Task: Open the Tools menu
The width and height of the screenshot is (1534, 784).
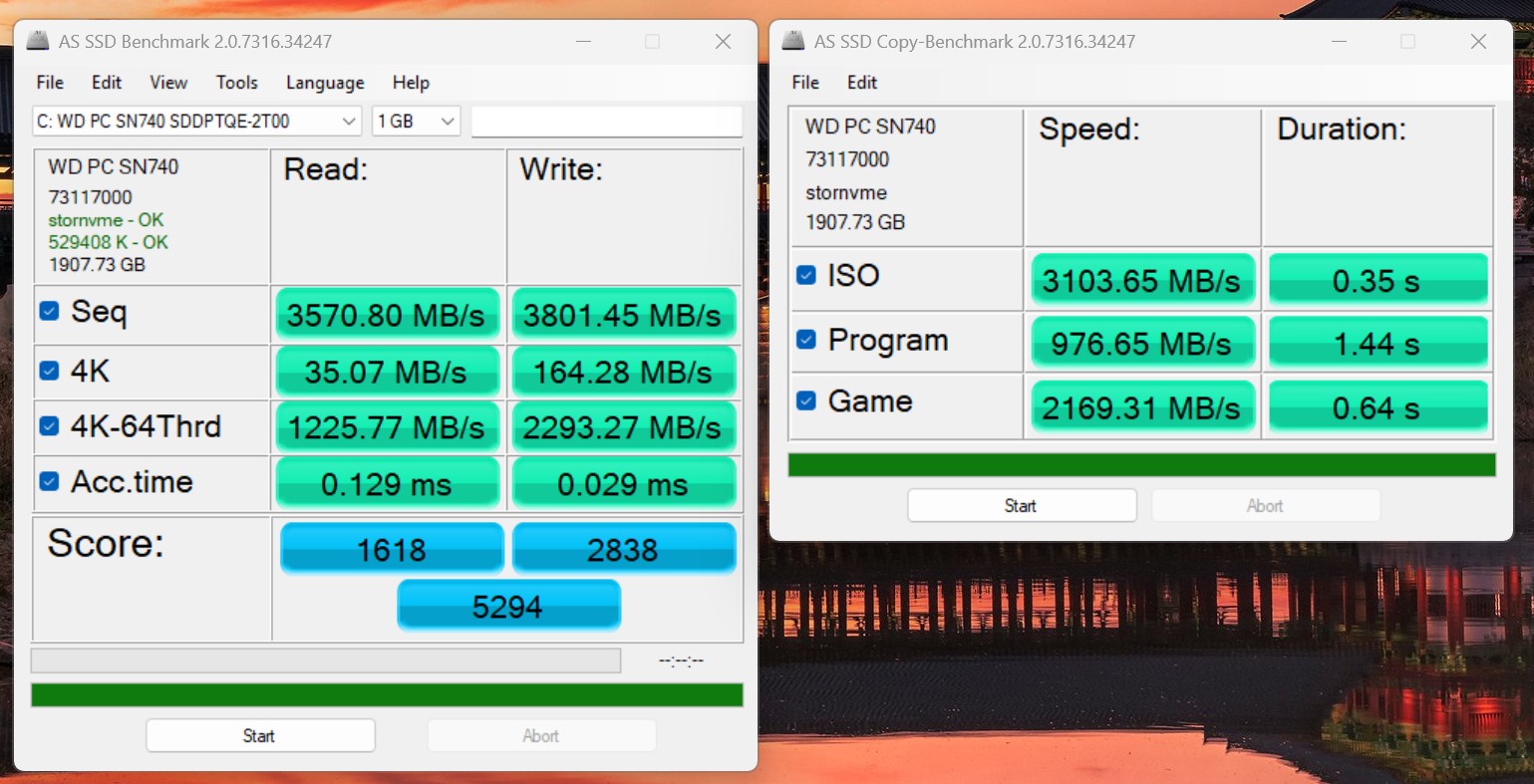Action: point(236,83)
